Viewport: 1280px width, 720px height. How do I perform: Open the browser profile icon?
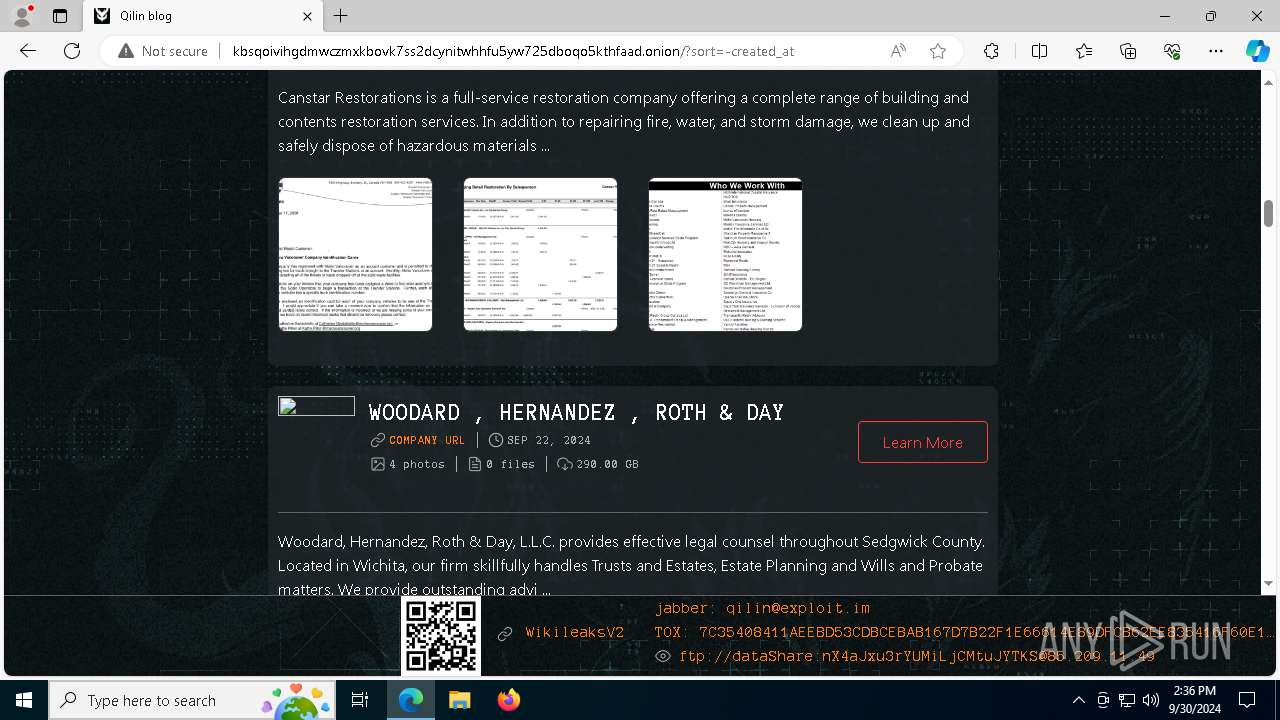[x=22, y=16]
